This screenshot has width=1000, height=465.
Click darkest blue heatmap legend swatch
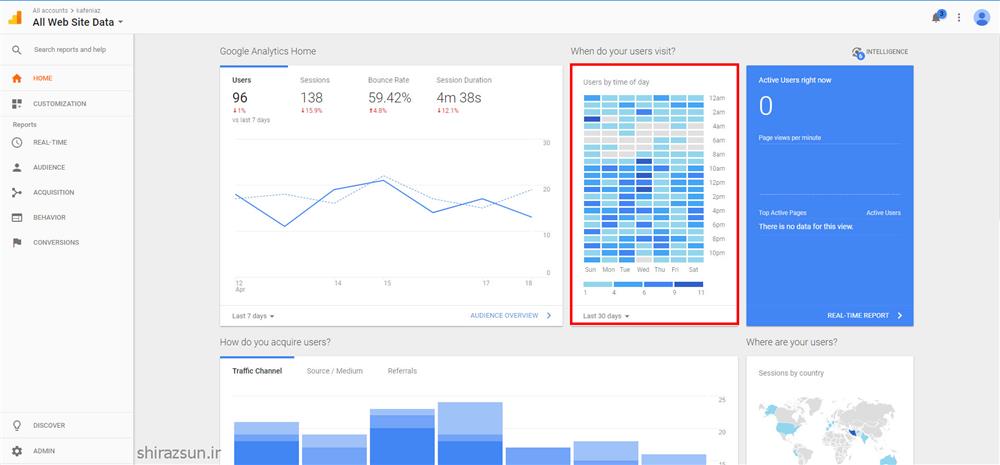click(689, 284)
